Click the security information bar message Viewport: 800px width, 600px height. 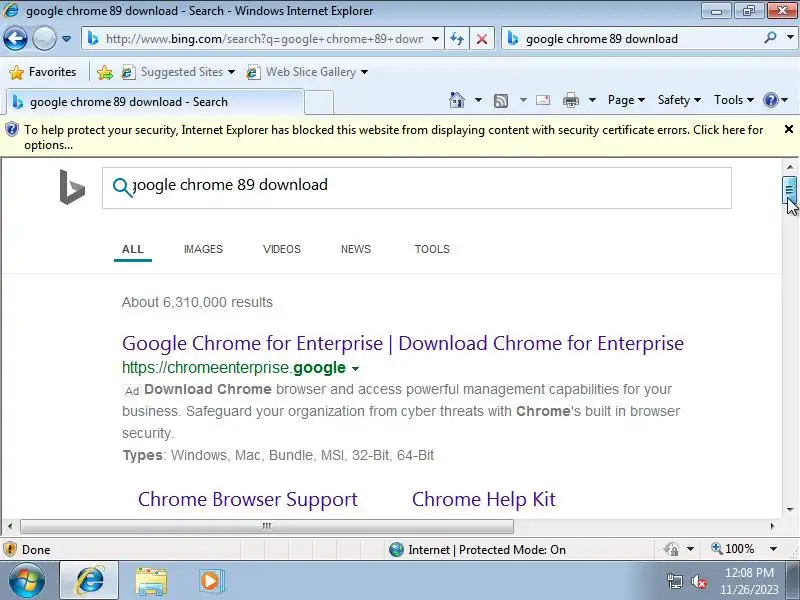pos(393,137)
